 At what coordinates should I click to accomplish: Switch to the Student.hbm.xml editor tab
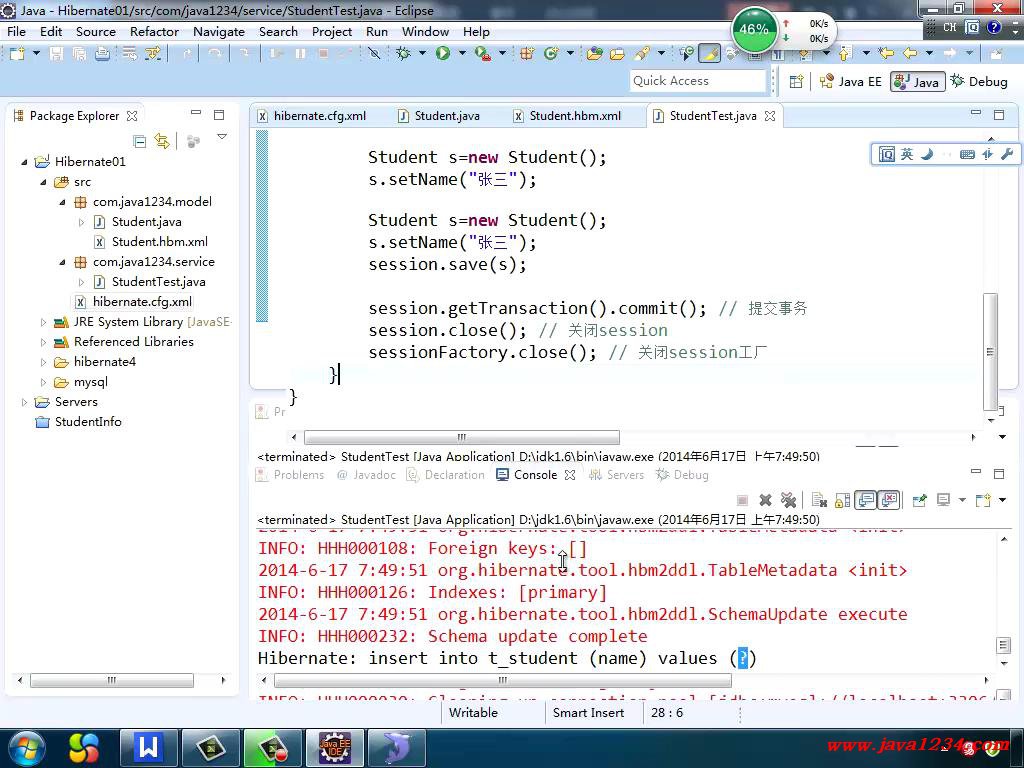point(566,116)
